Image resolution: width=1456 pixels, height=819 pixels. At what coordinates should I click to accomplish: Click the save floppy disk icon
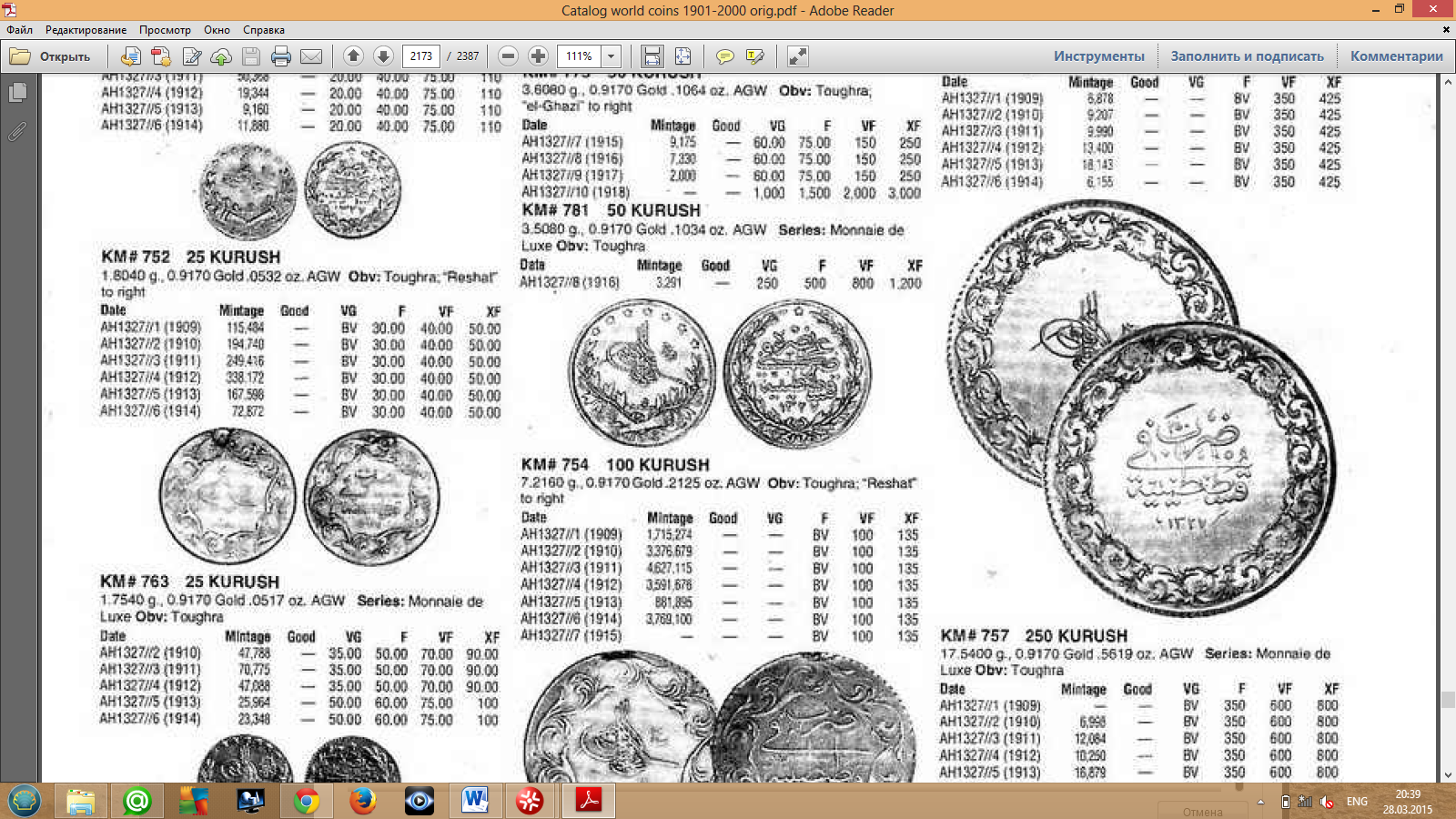click(251, 56)
